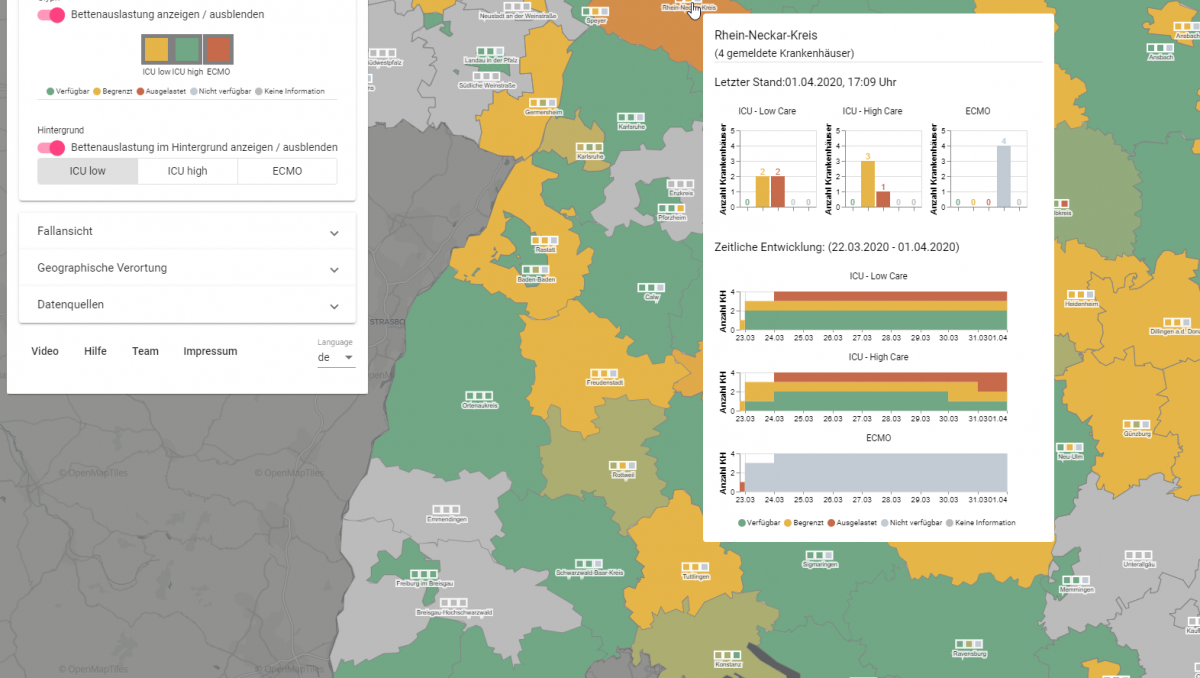Open the Language dropdown showing de
1200x678 pixels.
[335, 357]
